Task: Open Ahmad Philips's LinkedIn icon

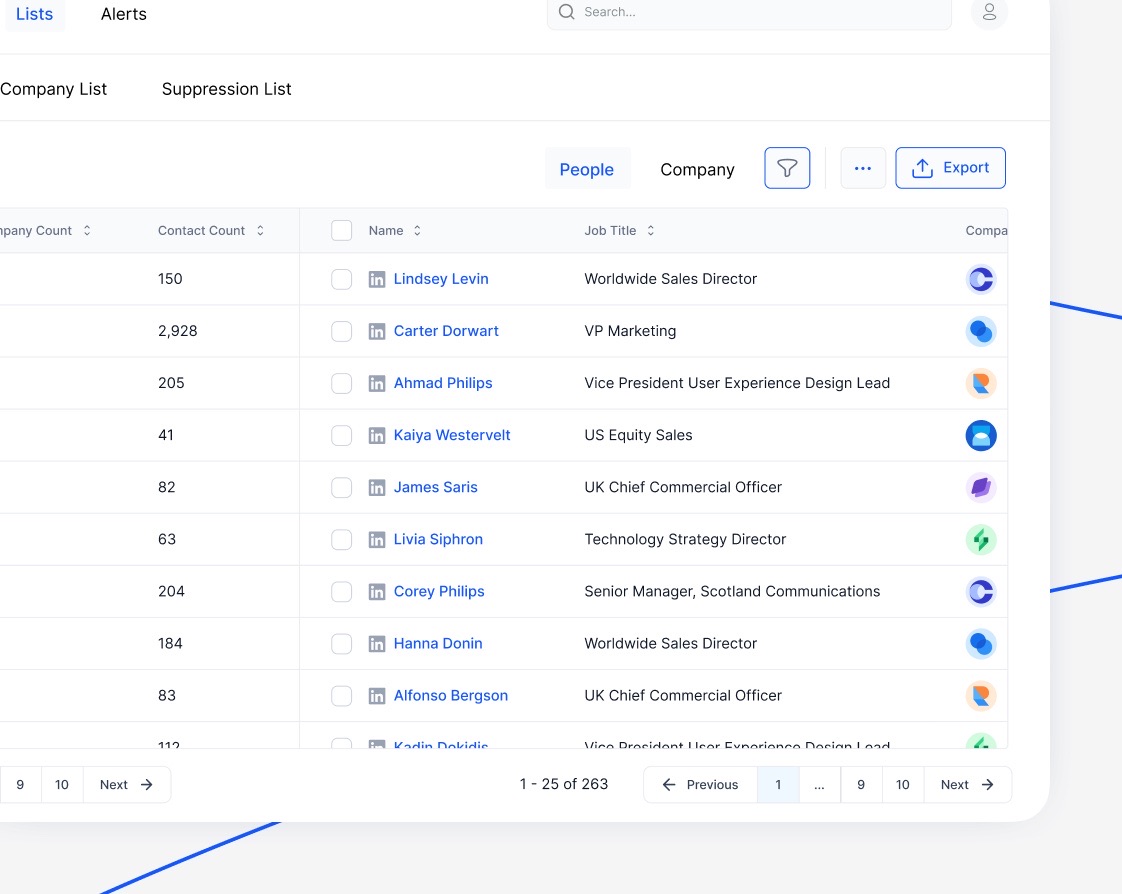Action: coord(376,384)
